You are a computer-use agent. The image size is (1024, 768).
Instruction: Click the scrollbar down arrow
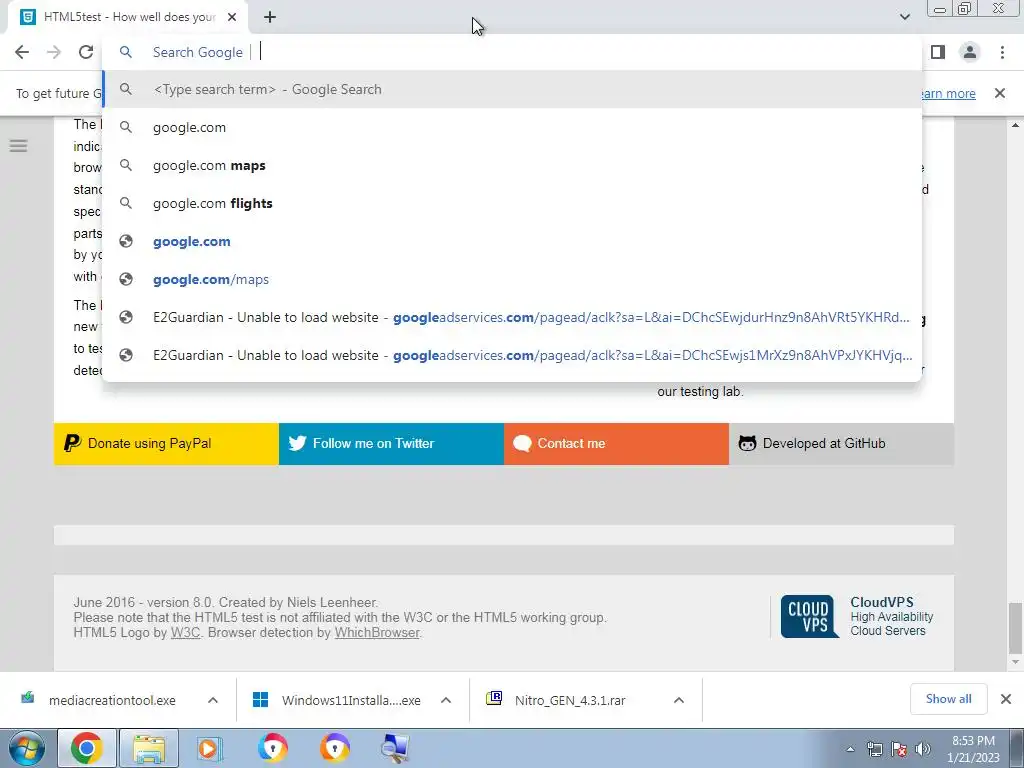tap(1015, 662)
